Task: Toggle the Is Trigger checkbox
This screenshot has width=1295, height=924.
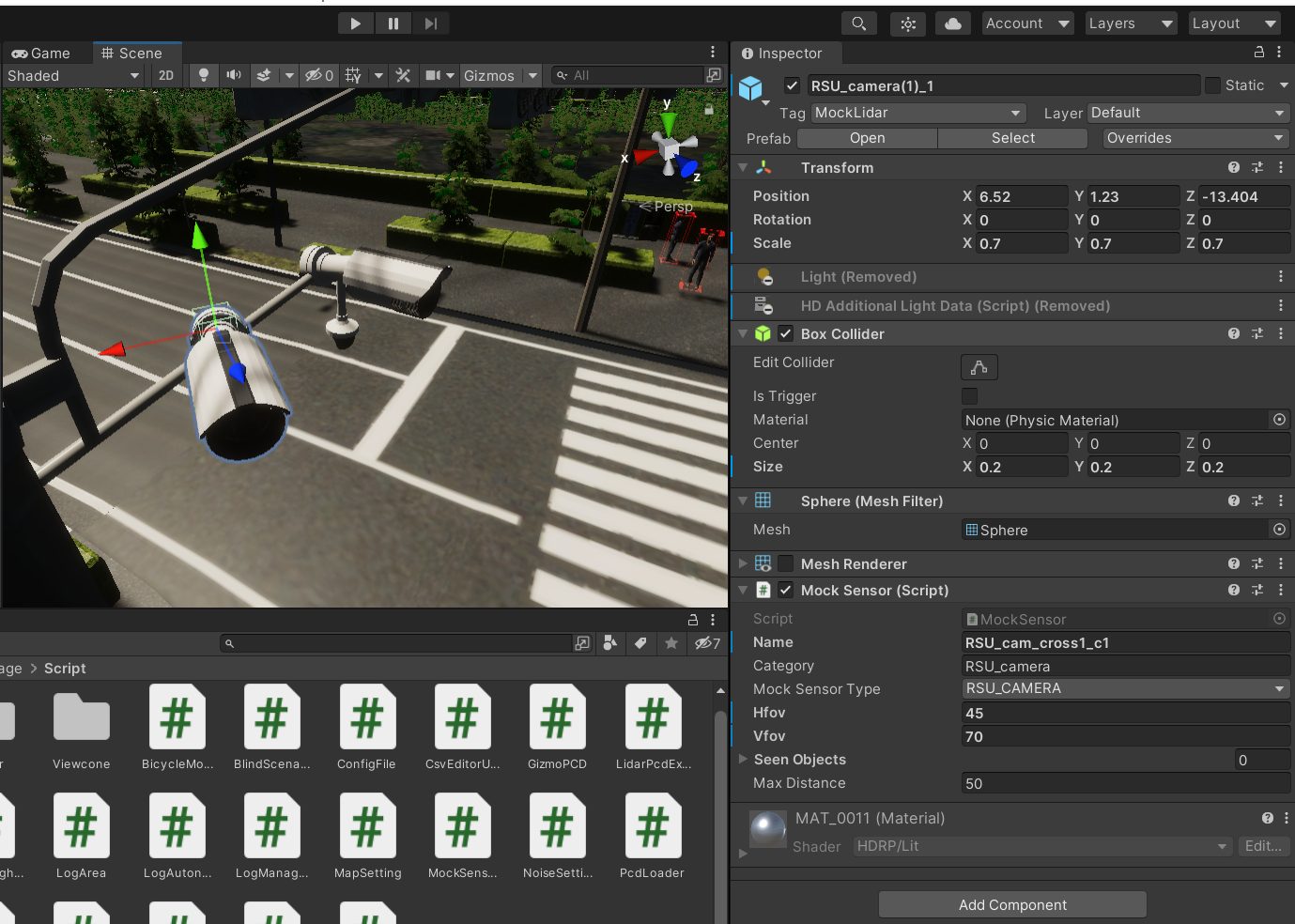Action: [969, 395]
